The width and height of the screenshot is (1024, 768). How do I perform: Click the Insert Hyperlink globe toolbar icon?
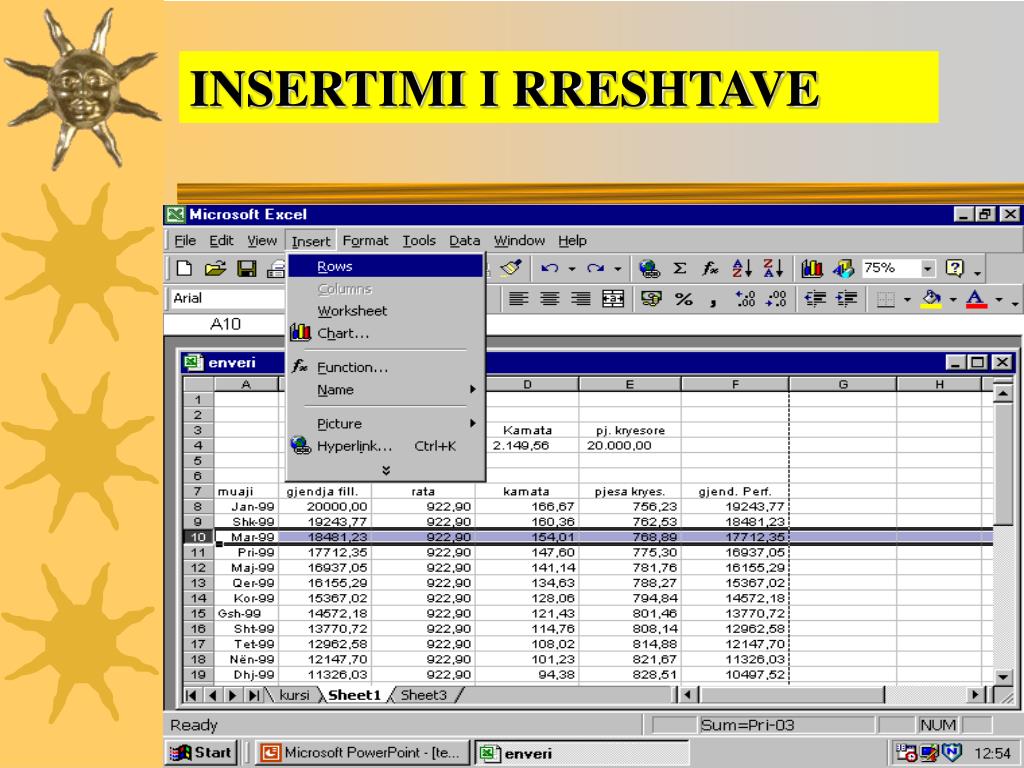(x=649, y=268)
